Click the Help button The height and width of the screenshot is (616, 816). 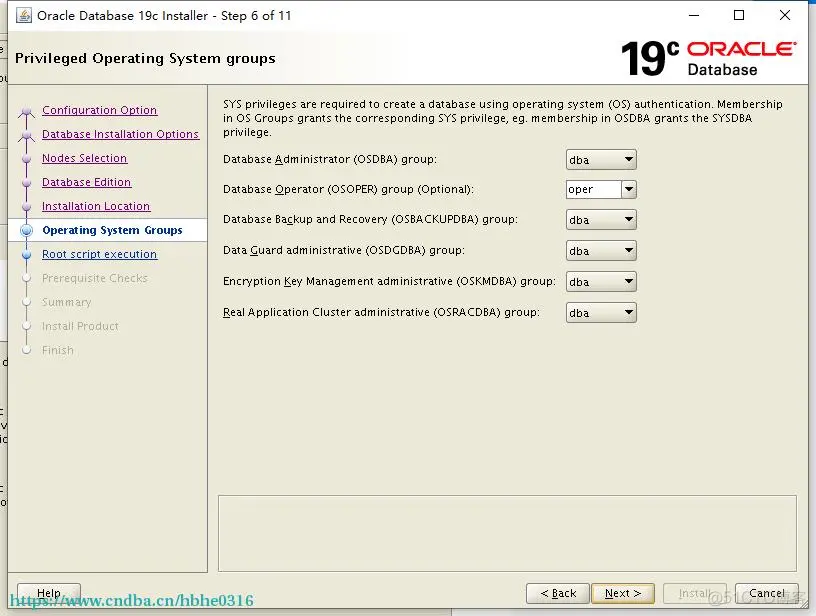[x=49, y=593]
